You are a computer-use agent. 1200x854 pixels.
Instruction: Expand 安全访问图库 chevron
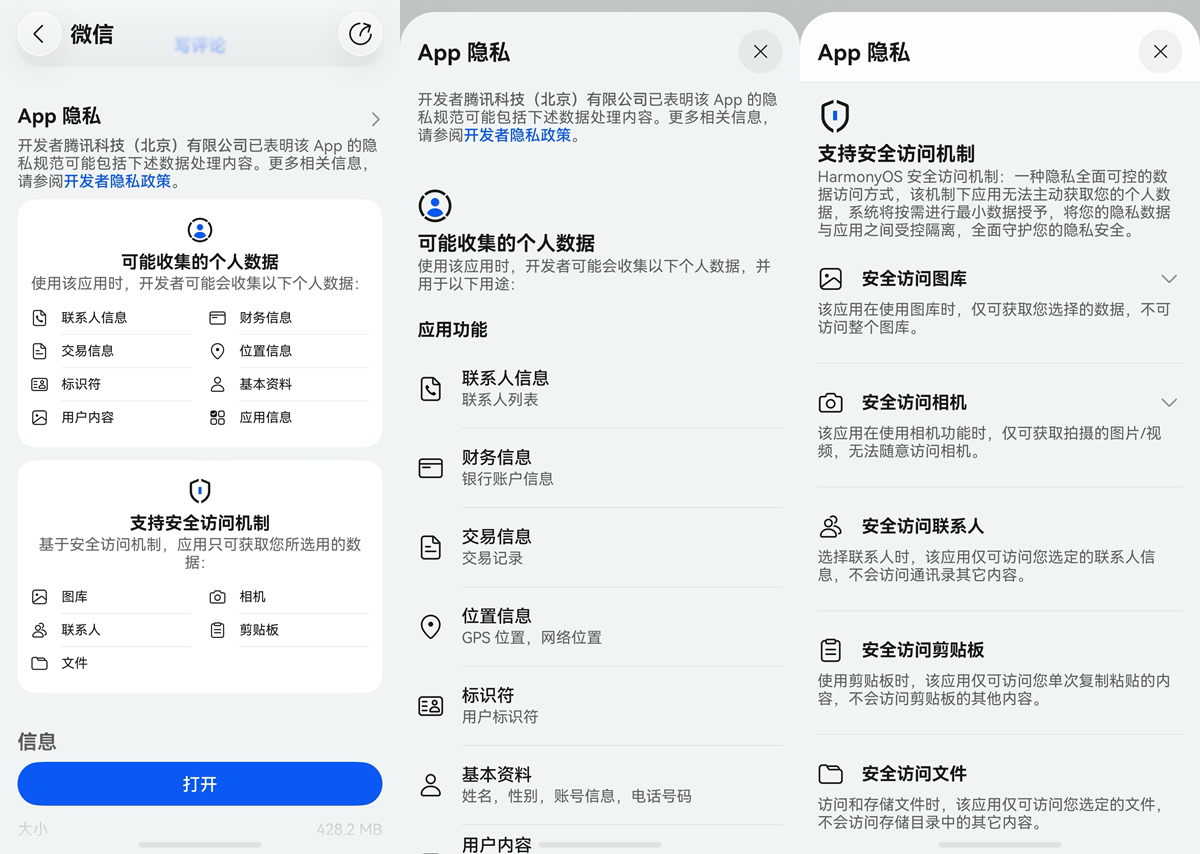1169,278
